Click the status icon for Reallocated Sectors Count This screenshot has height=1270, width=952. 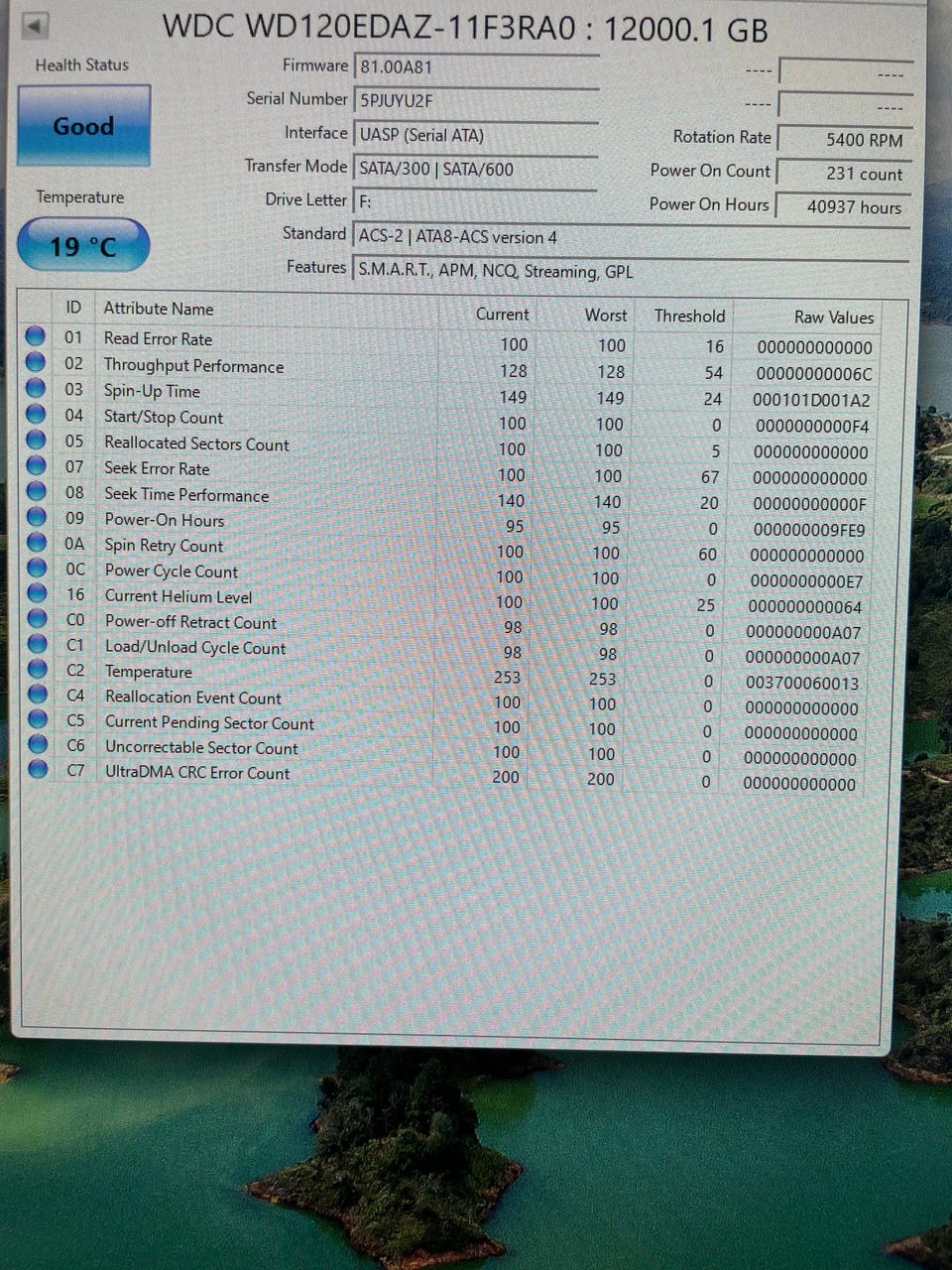[36, 441]
